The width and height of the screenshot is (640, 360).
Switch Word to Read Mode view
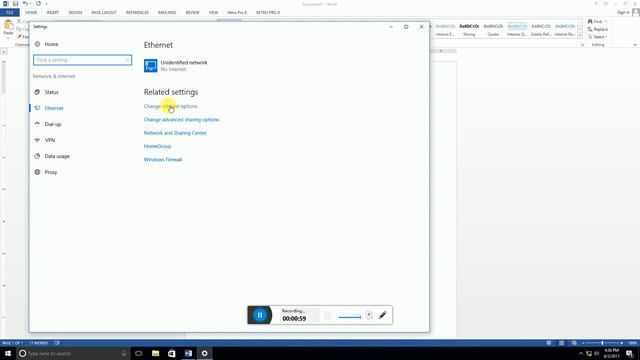click(x=549, y=343)
